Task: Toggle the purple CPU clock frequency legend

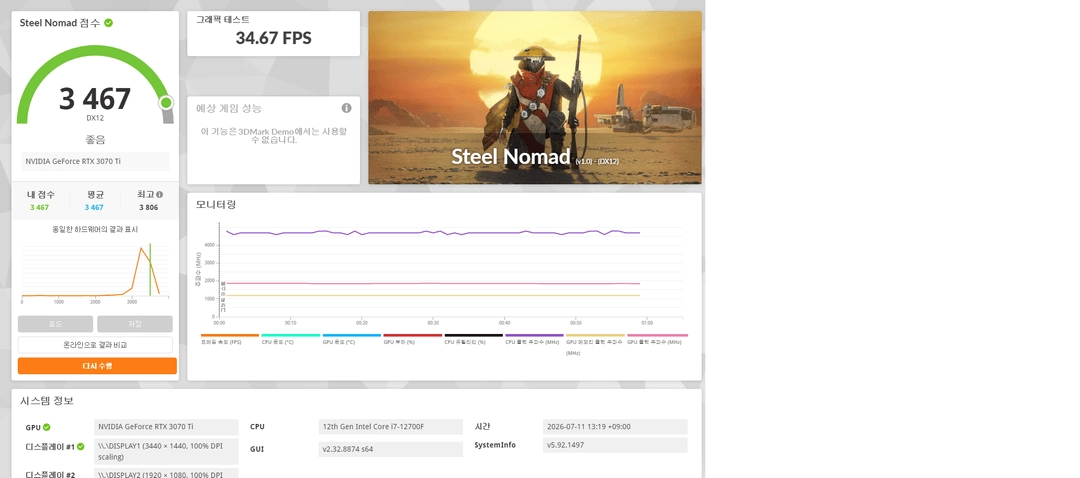Action: click(534, 339)
